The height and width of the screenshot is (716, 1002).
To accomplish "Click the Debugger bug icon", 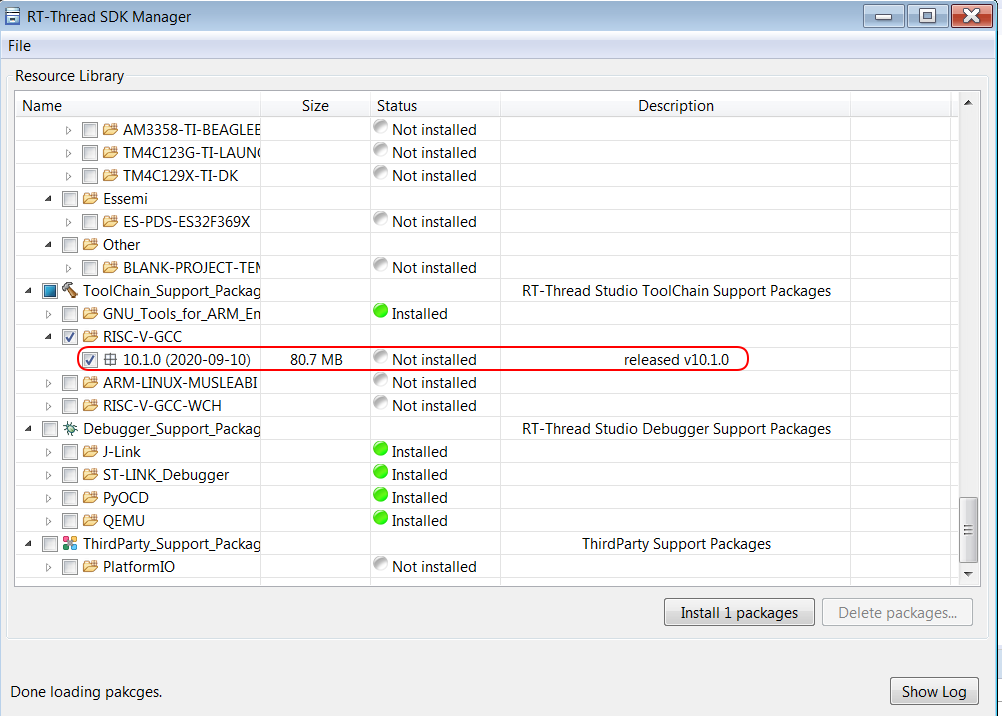I will [x=70, y=429].
